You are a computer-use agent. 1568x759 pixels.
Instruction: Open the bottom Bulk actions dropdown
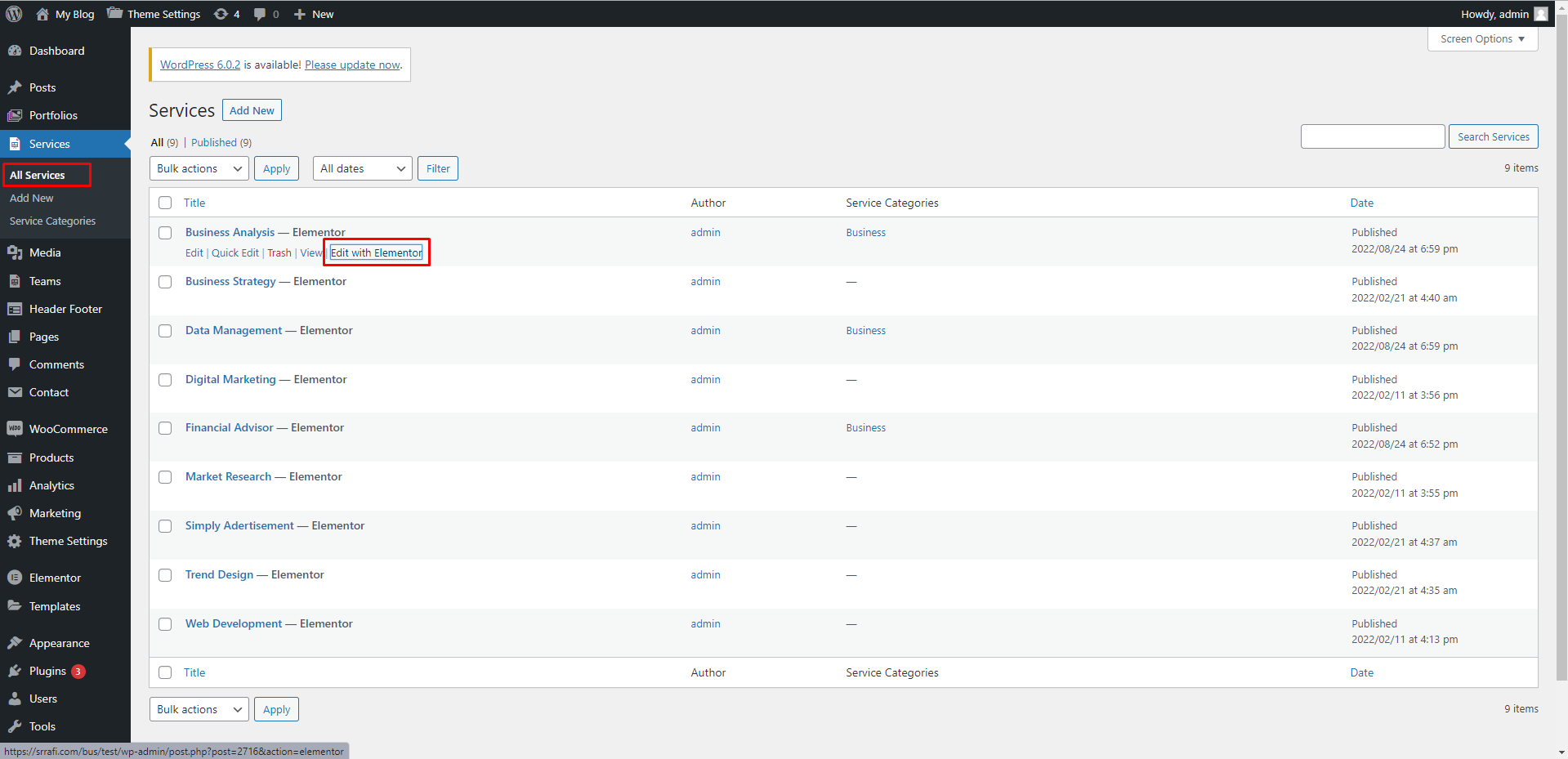coord(199,709)
